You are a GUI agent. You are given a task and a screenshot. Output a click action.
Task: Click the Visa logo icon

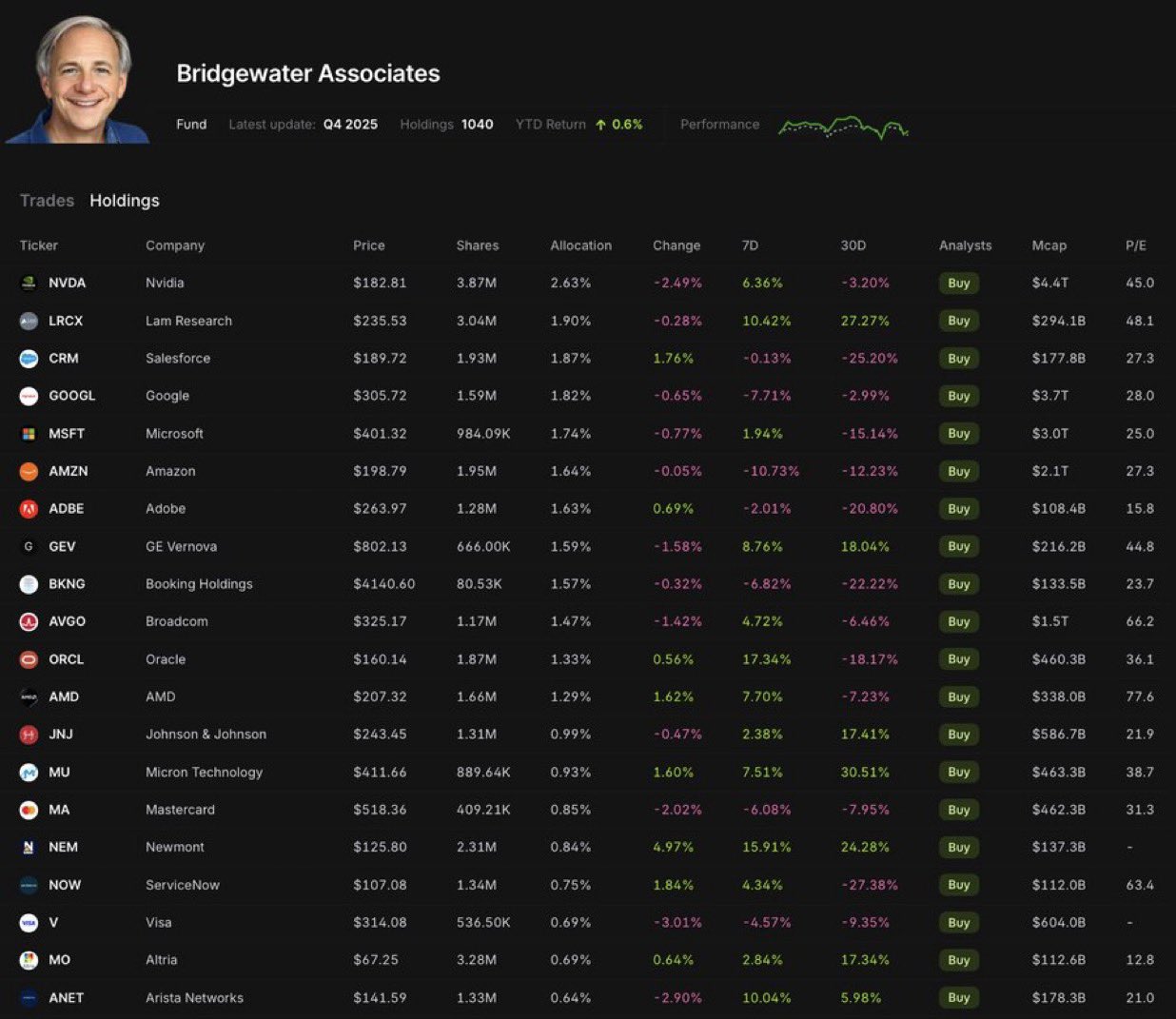pos(29,923)
